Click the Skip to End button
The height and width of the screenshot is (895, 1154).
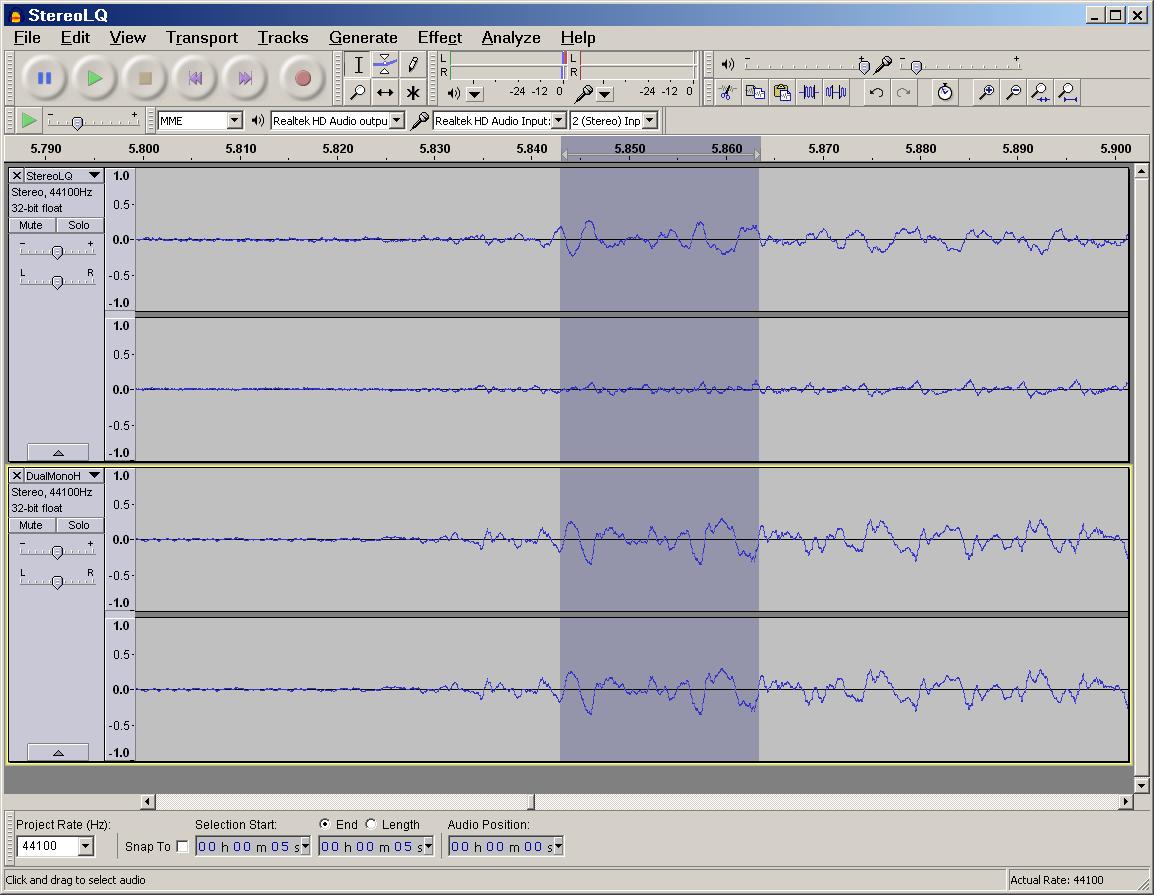coord(245,78)
